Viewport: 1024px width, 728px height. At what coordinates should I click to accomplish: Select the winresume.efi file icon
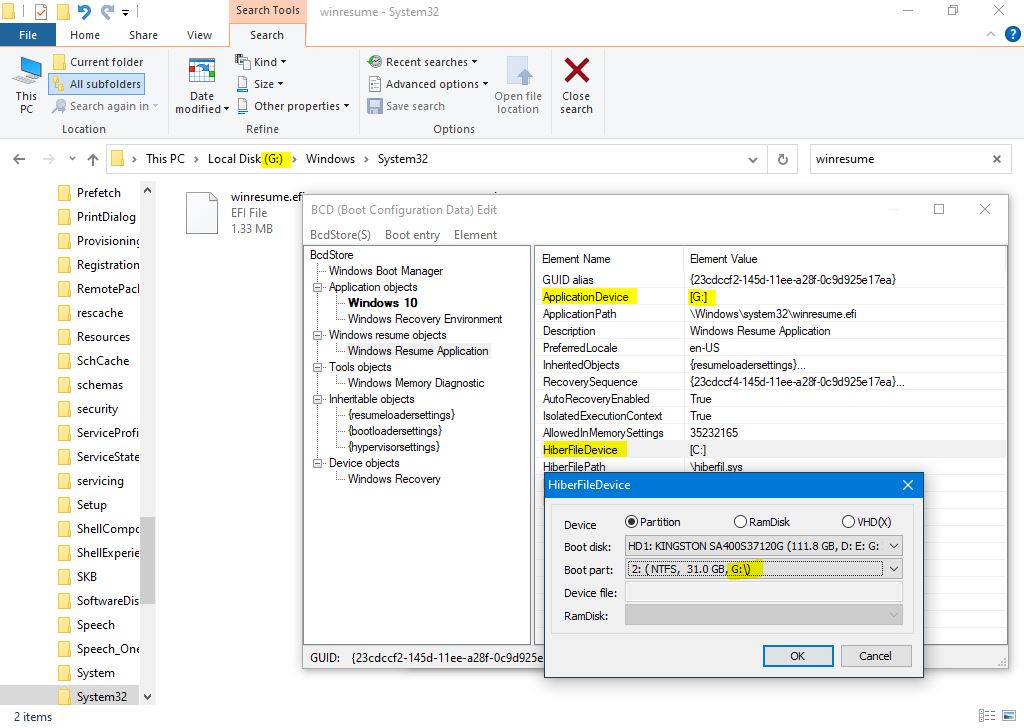click(x=202, y=213)
